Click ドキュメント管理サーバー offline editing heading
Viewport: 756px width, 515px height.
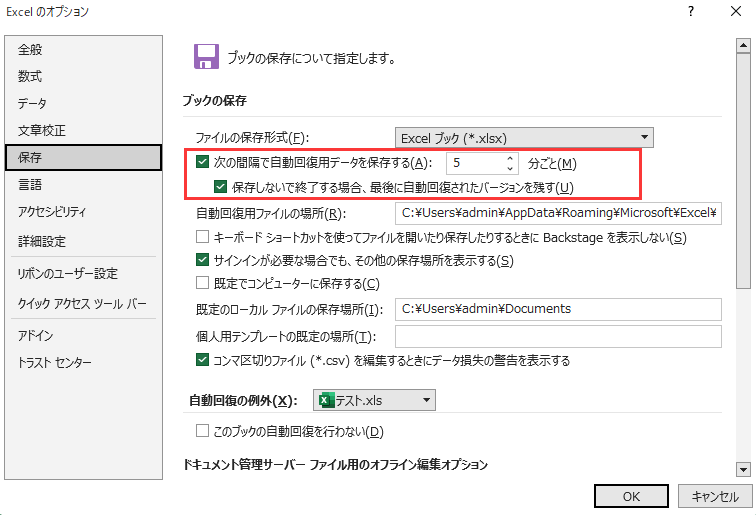[x=336, y=464]
